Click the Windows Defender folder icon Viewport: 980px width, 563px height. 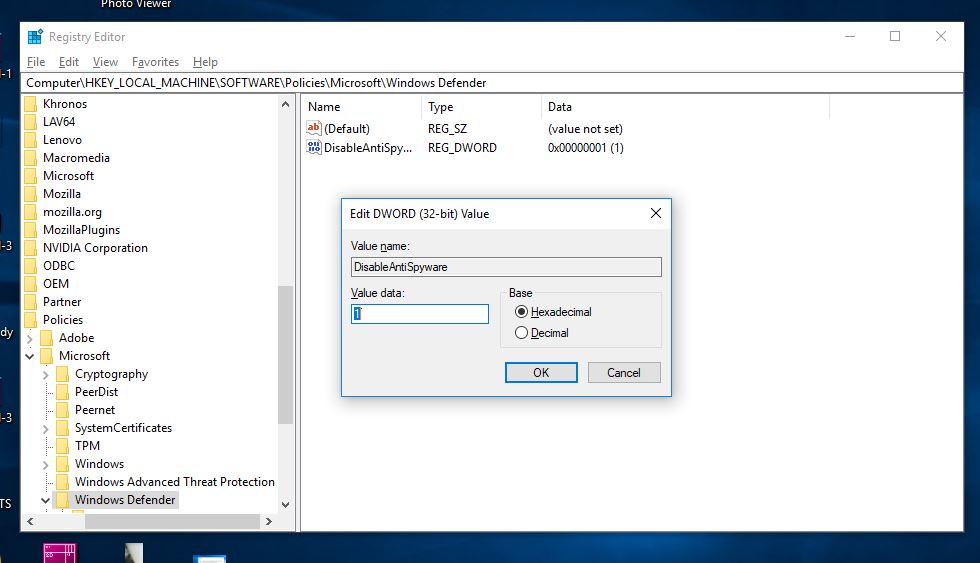click(x=62, y=500)
